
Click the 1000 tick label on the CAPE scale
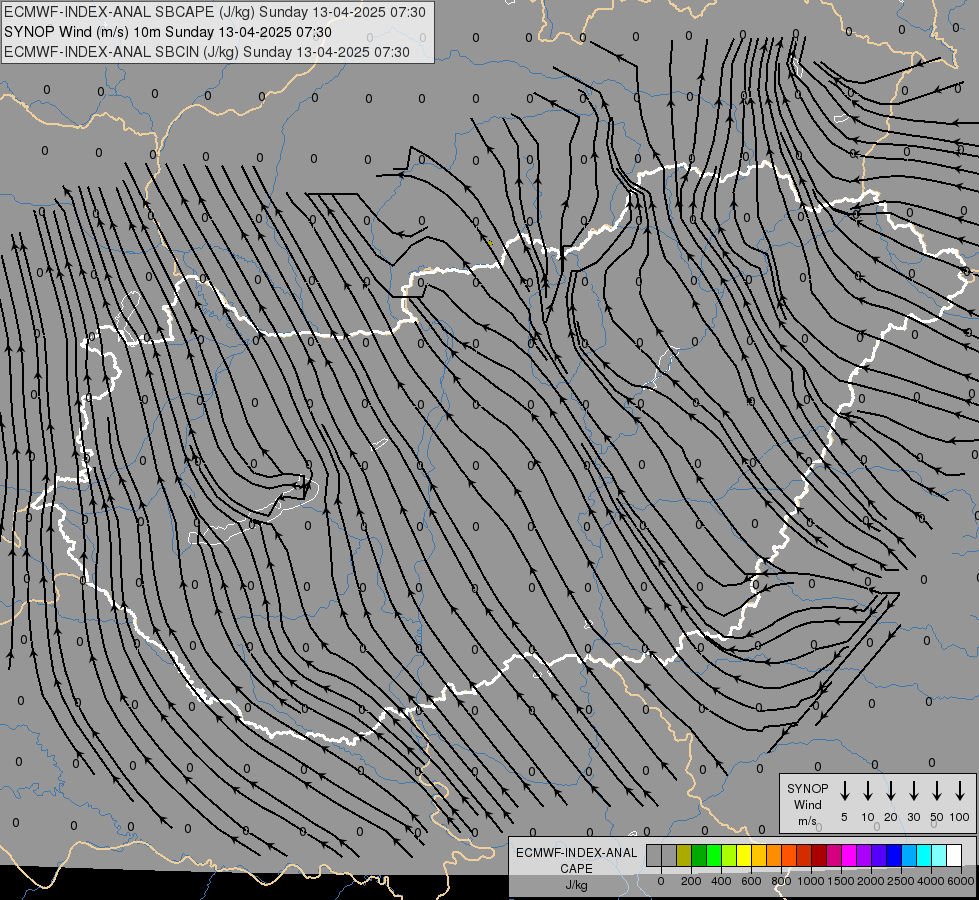pyautogui.click(x=810, y=881)
